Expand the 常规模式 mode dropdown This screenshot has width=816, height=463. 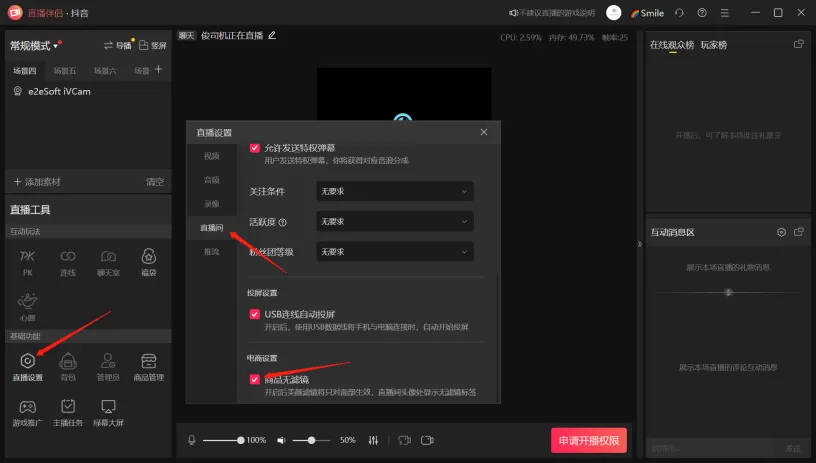(x=34, y=46)
